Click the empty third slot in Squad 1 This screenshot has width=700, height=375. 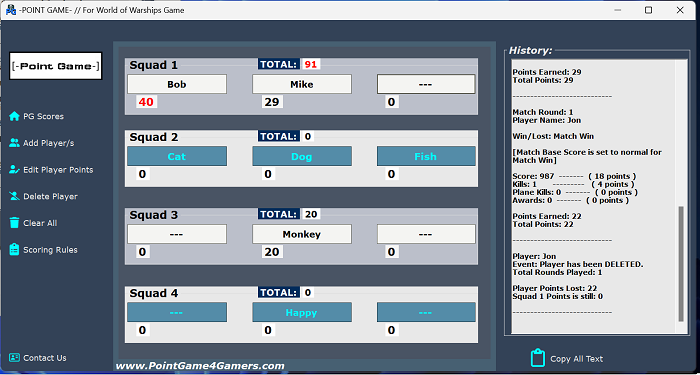(x=426, y=84)
